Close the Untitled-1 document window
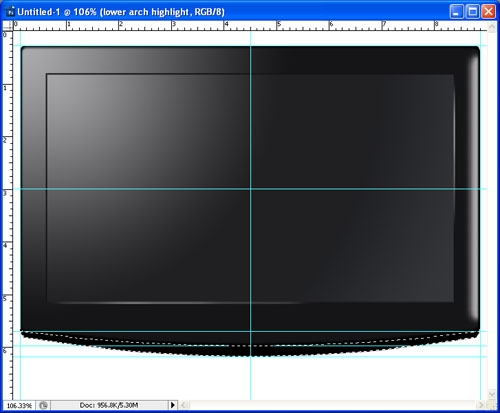This screenshot has height=413, width=500. (489, 12)
